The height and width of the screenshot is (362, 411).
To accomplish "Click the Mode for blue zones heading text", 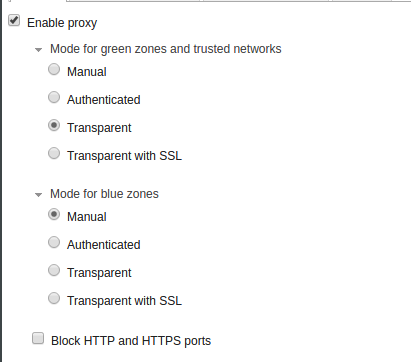I will pyautogui.click(x=104, y=194).
